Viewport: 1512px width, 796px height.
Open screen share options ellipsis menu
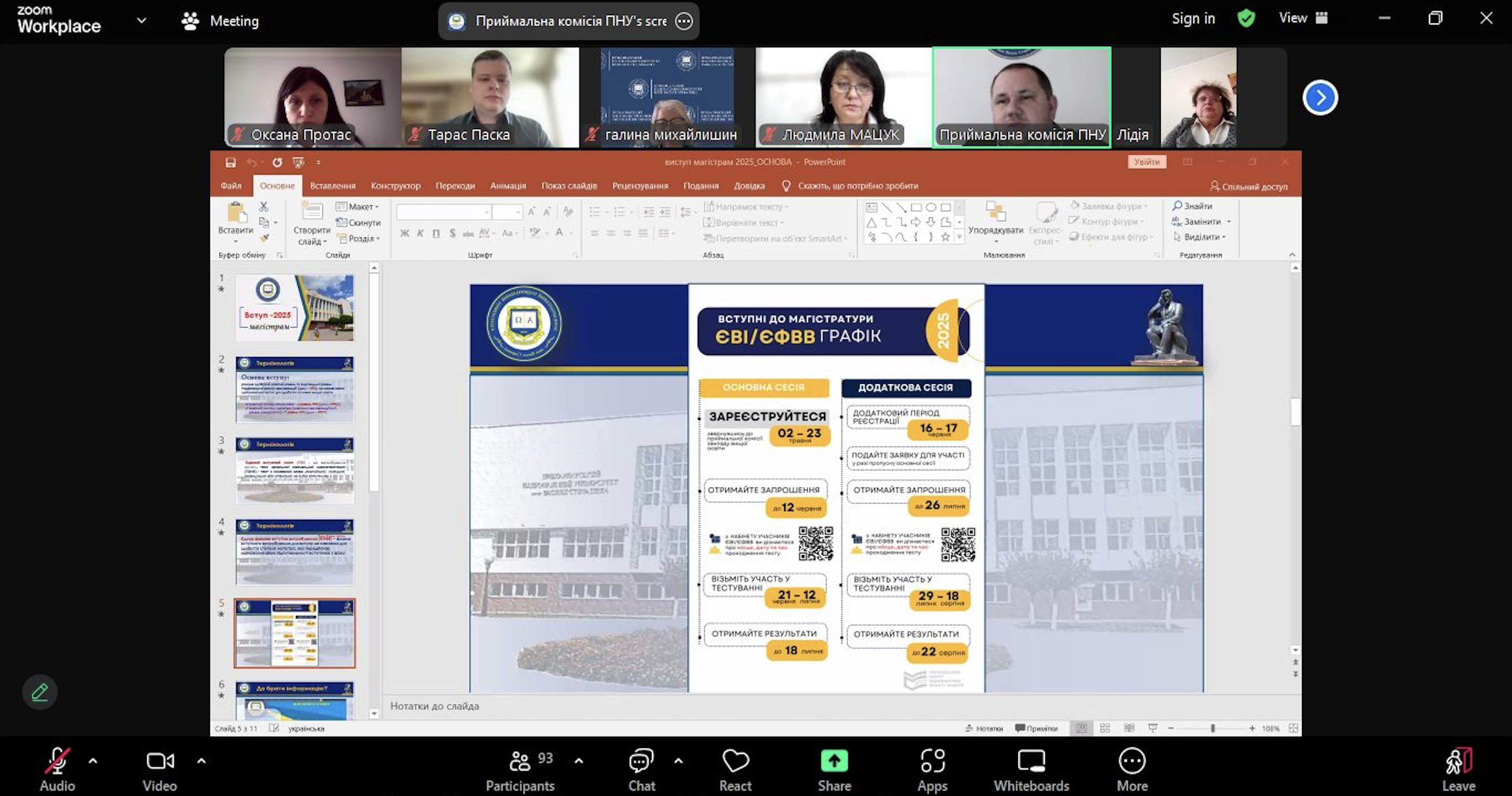tap(684, 21)
